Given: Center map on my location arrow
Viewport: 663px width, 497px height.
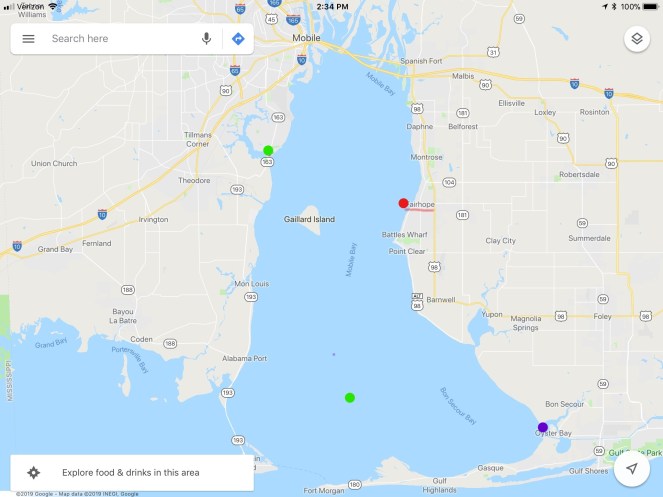Looking at the screenshot, I should pos(632,468).
